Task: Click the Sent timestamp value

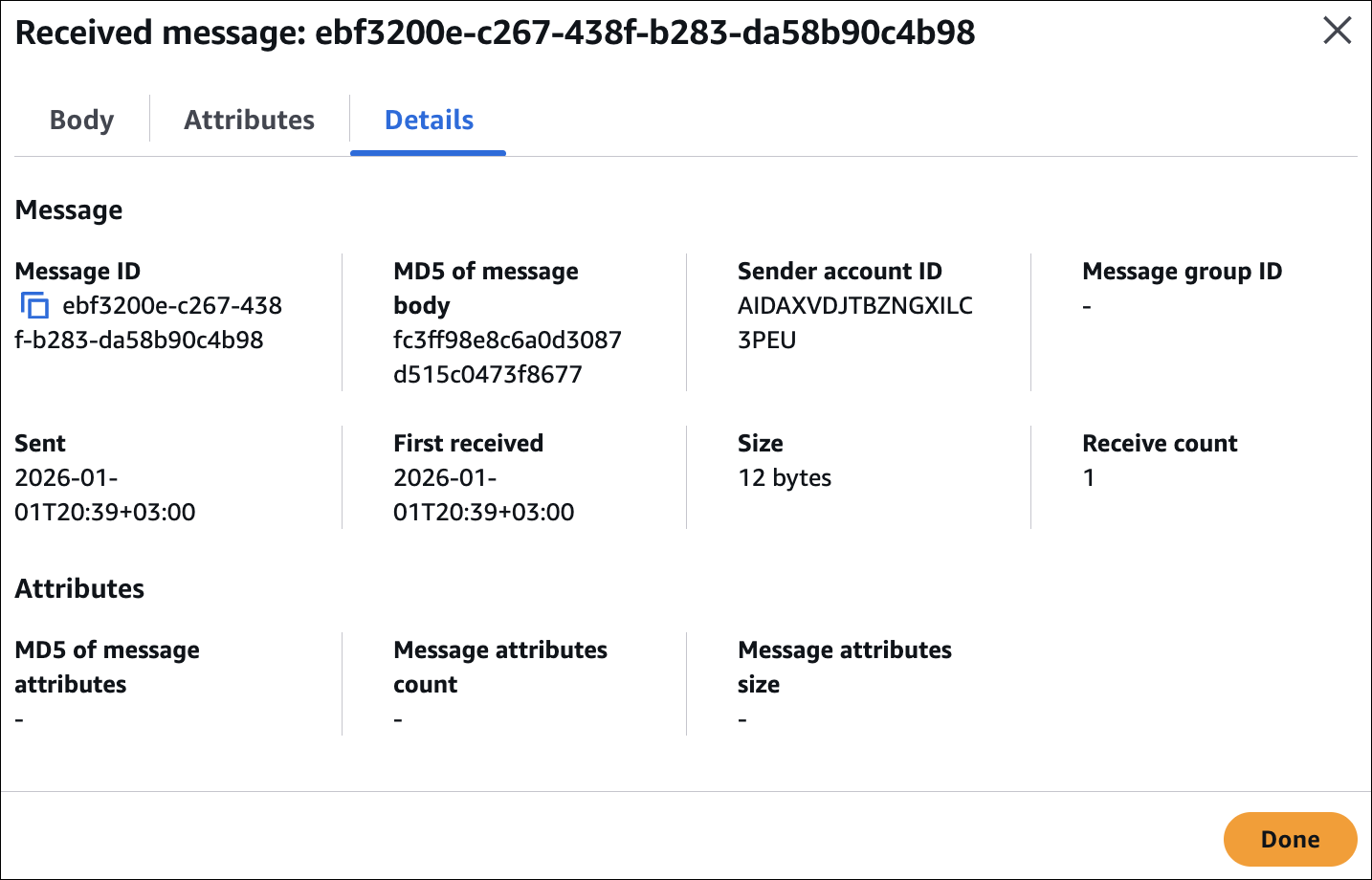Action: point(104,495)
